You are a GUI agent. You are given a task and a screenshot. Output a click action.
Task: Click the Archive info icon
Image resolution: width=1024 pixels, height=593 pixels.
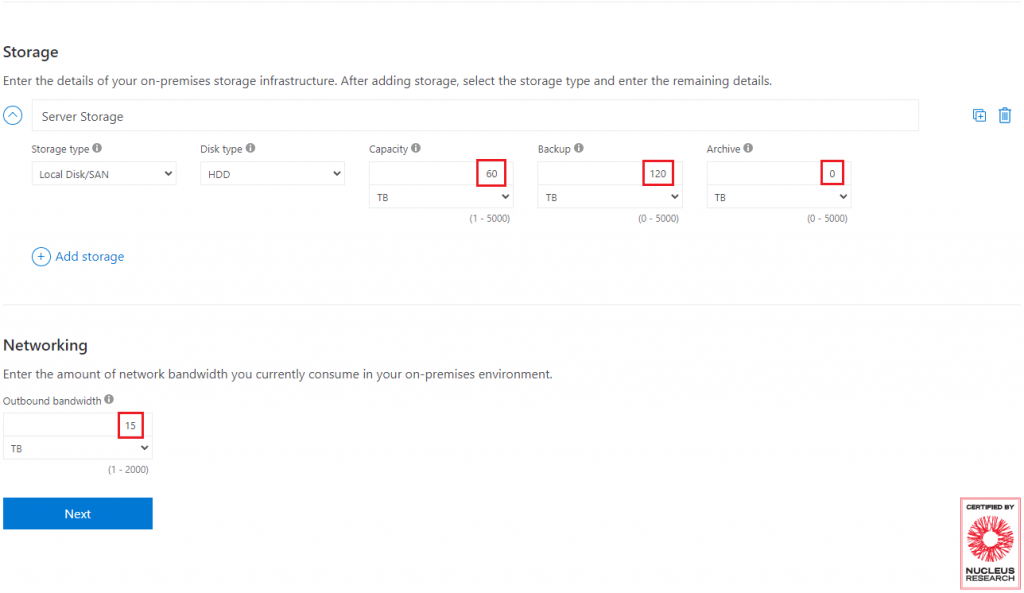[x=748, y=148]
